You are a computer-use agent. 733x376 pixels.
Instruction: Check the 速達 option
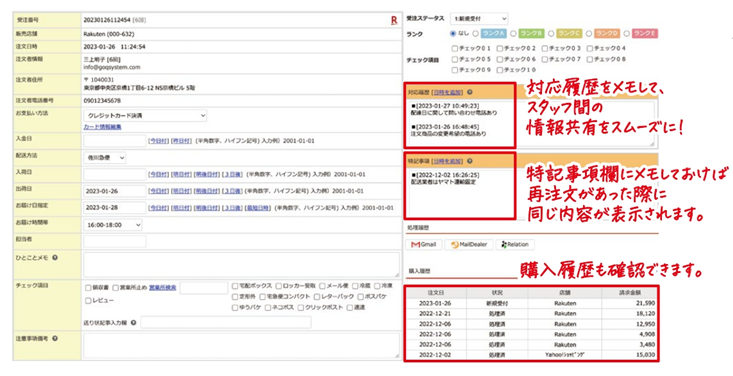(x=350, y=308)
